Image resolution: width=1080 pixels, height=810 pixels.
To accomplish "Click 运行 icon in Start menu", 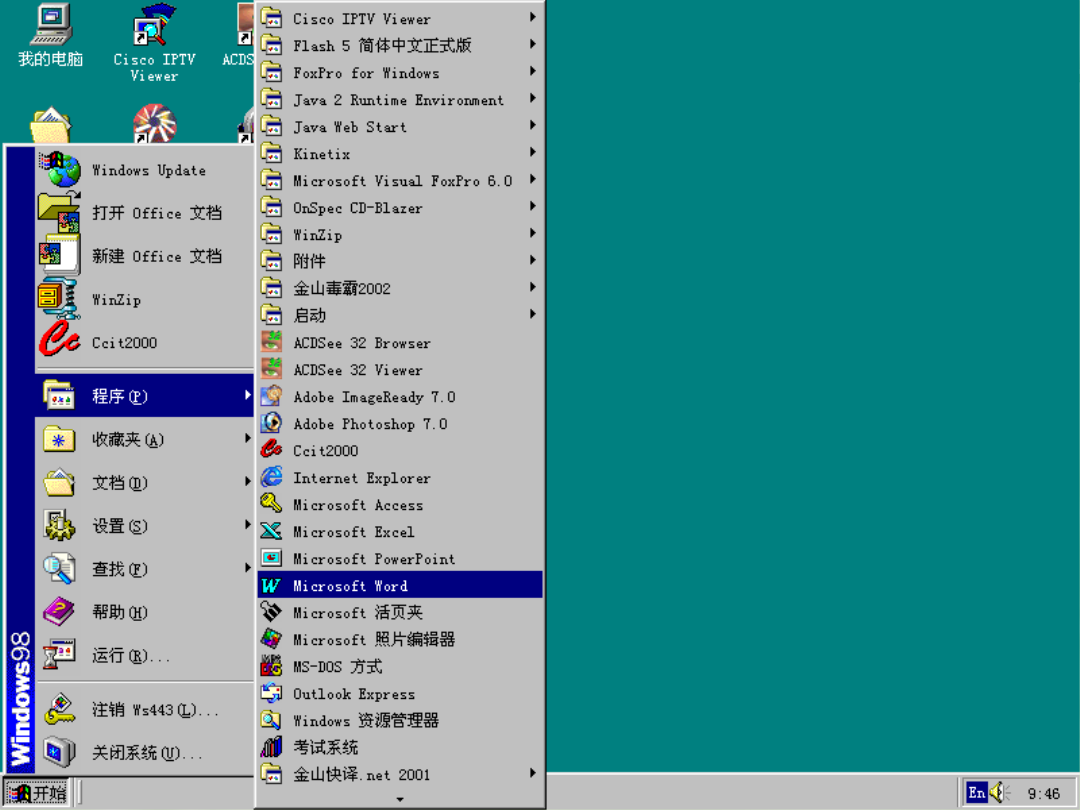I will [x=59, y=654].
